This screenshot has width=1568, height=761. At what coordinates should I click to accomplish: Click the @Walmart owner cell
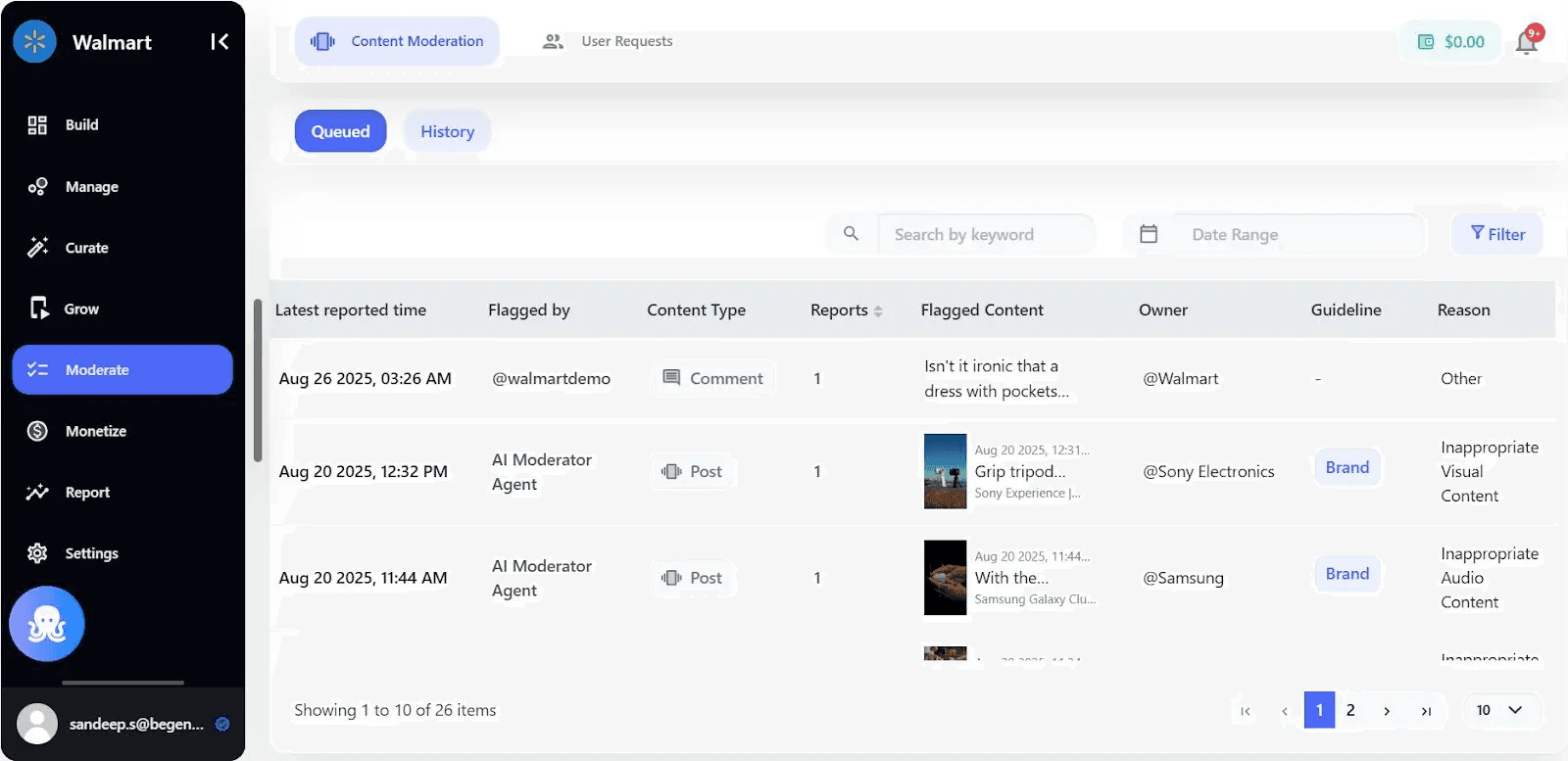coord(1181,379)
